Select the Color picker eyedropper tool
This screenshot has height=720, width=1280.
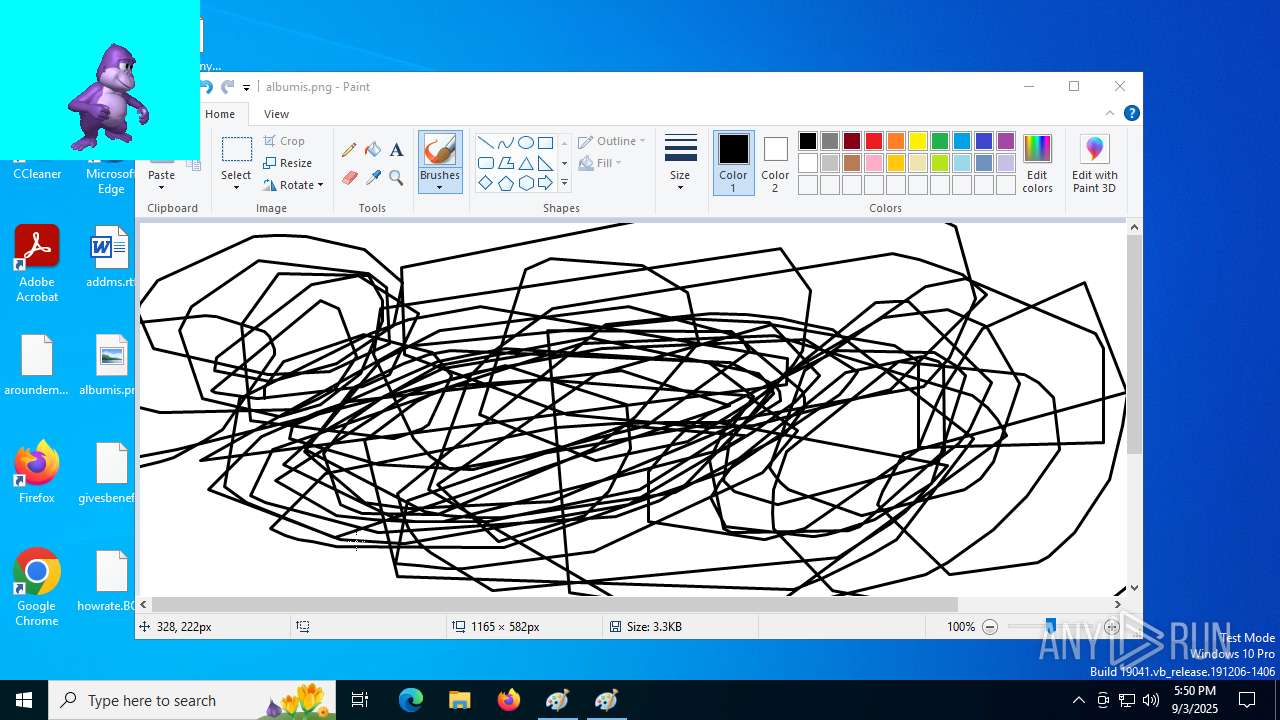(x=373, y=178)
